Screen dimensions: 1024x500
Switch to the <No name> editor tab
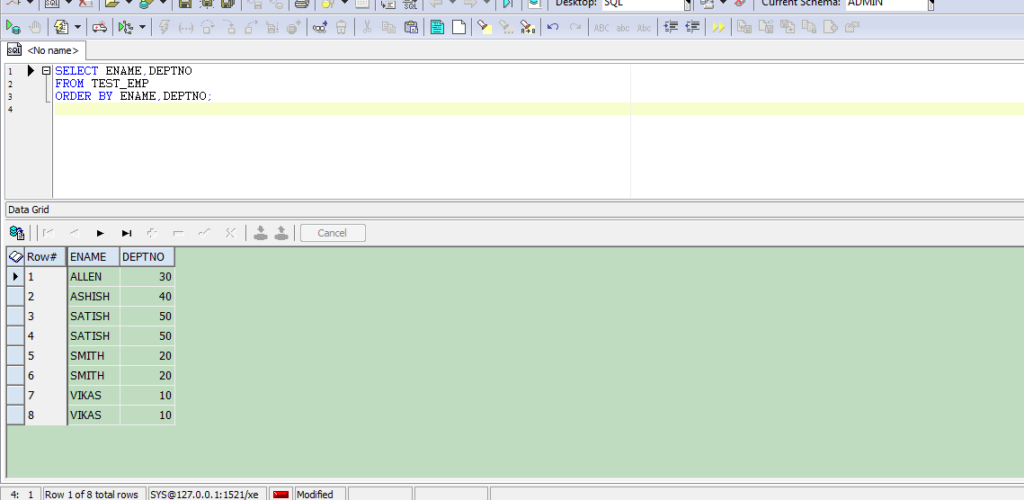point(46,49)
